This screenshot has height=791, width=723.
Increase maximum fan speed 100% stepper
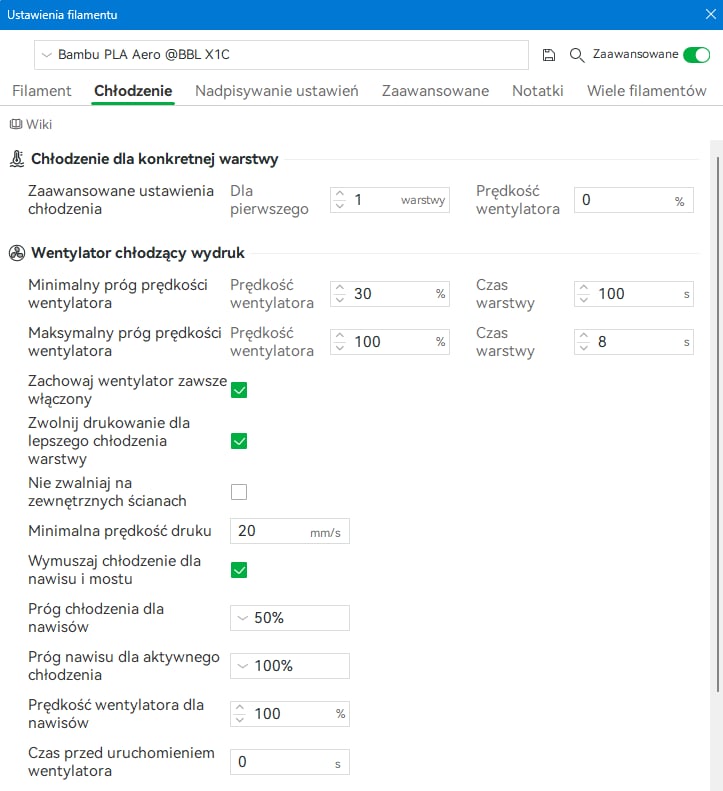(x=340, y=336)
